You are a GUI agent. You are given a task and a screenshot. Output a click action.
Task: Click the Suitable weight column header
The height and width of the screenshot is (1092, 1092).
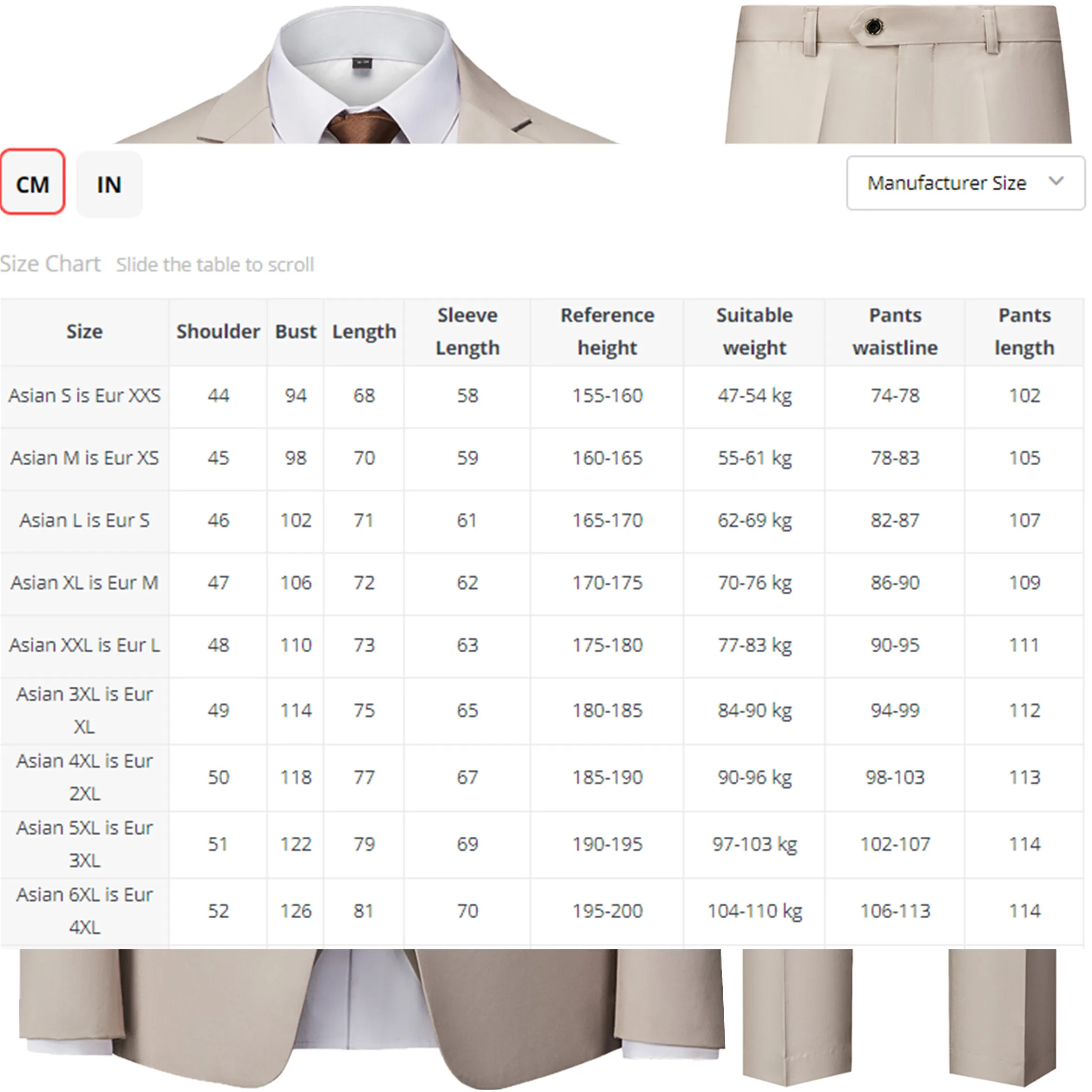(754, 332)
